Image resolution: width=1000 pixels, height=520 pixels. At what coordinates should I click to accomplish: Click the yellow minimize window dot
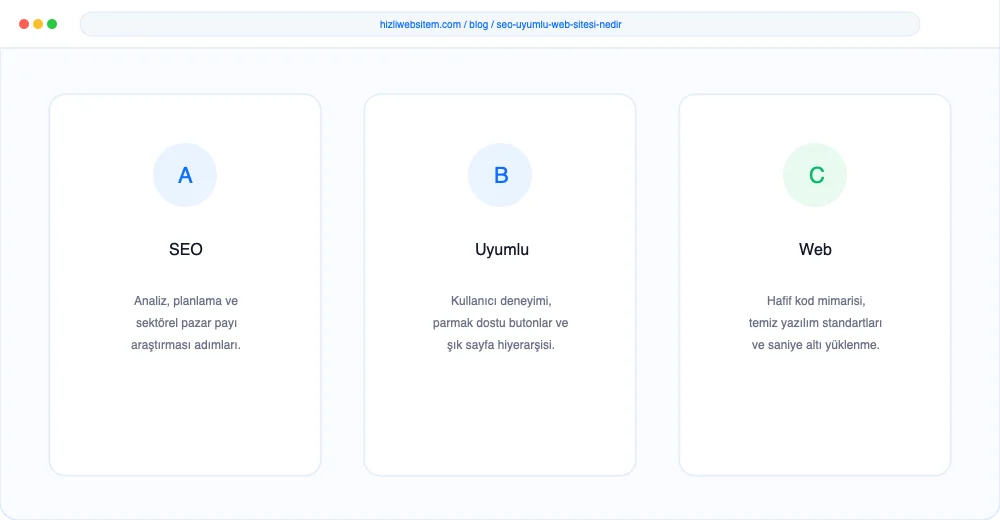click(38, 24)
